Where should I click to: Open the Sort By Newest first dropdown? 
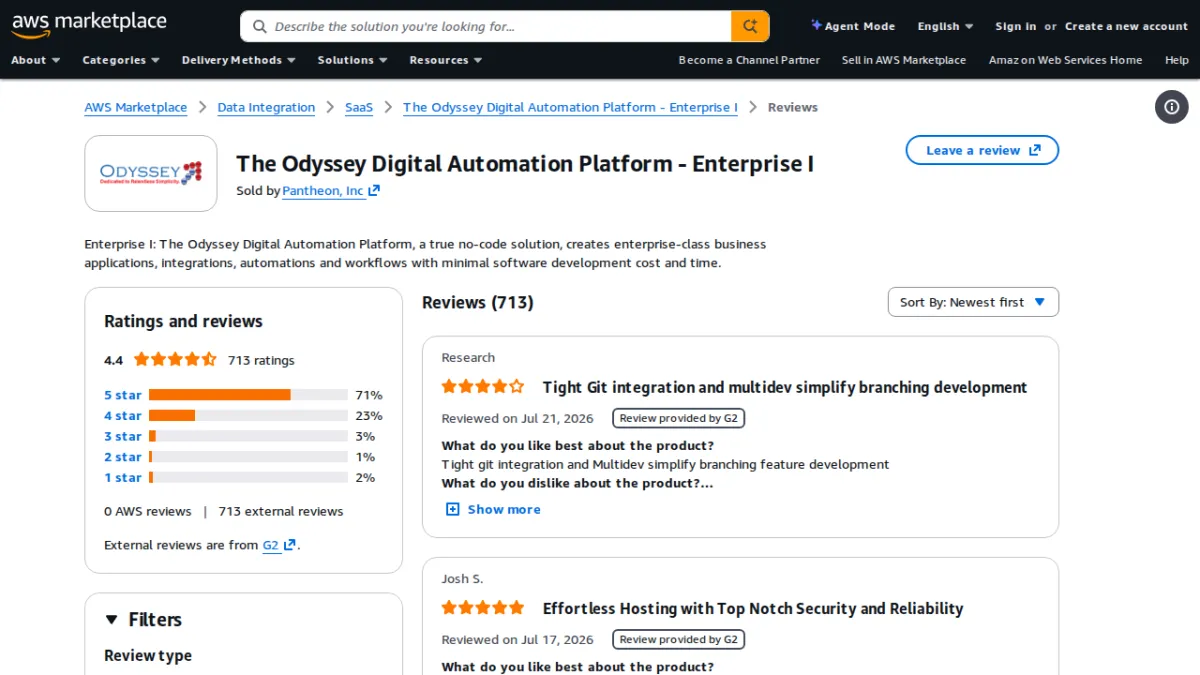pyautogui.click(x=973, y=302)
